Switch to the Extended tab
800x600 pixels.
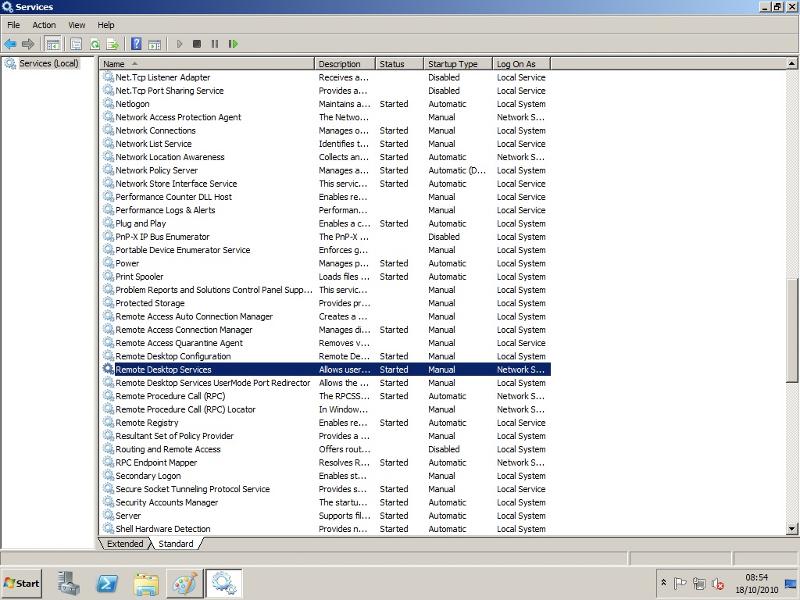[125, 544]
